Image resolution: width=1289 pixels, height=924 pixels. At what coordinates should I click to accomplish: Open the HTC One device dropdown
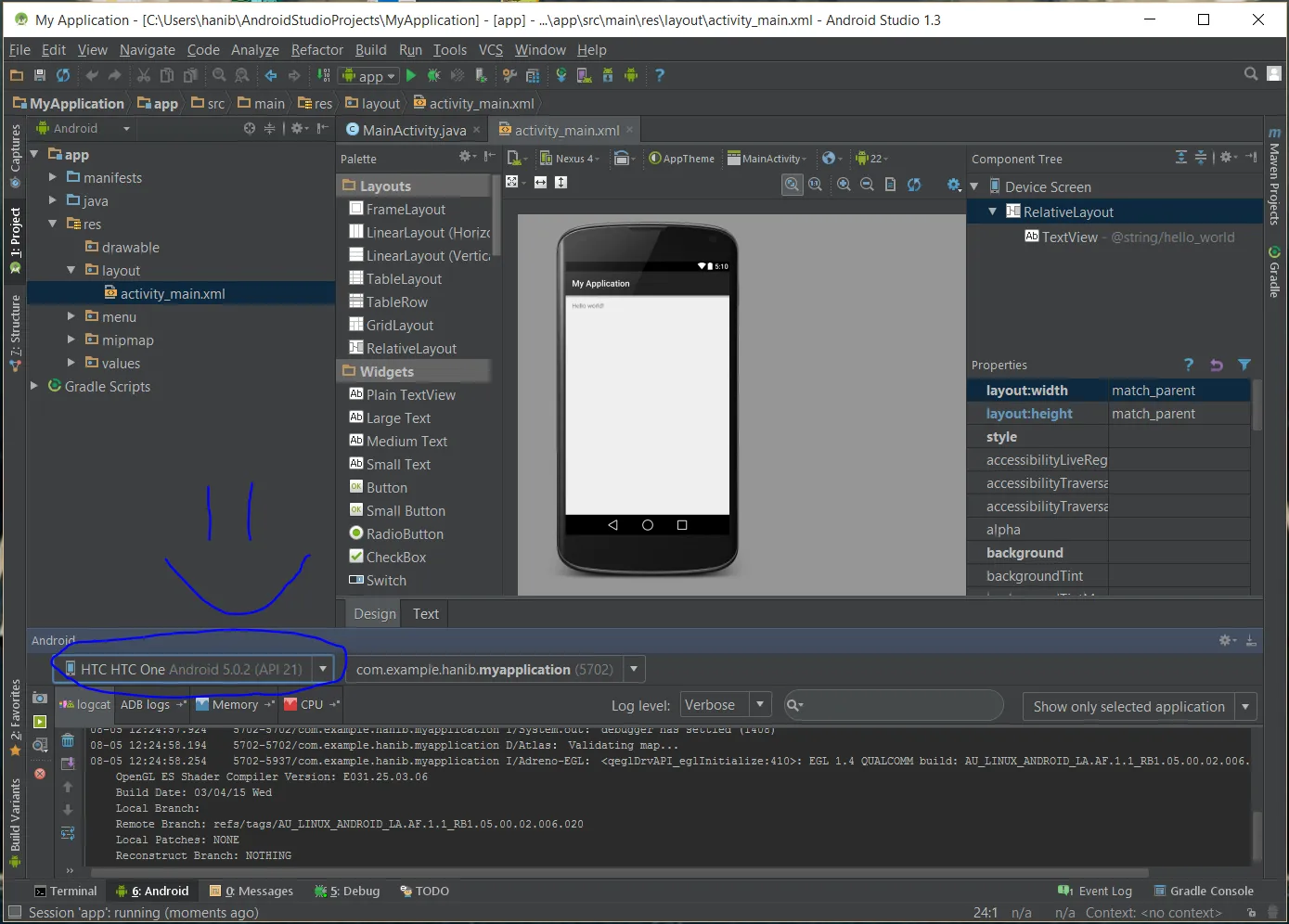click(322, 669)
